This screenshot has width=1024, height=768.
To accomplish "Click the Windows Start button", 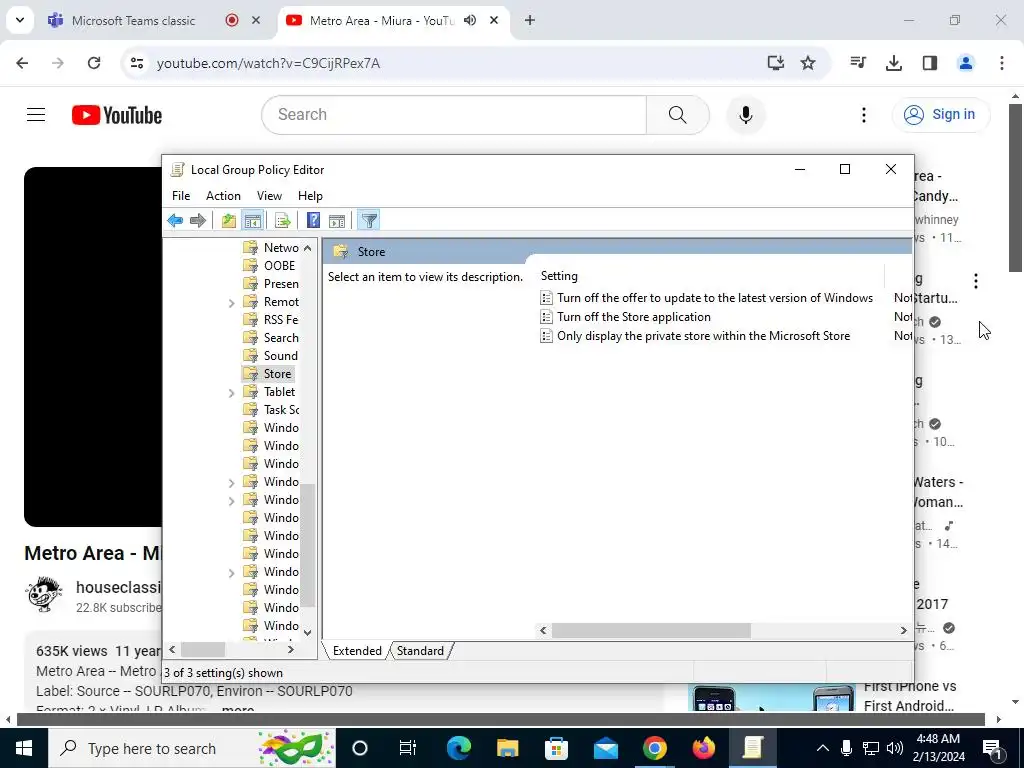I will coord(24,748).
